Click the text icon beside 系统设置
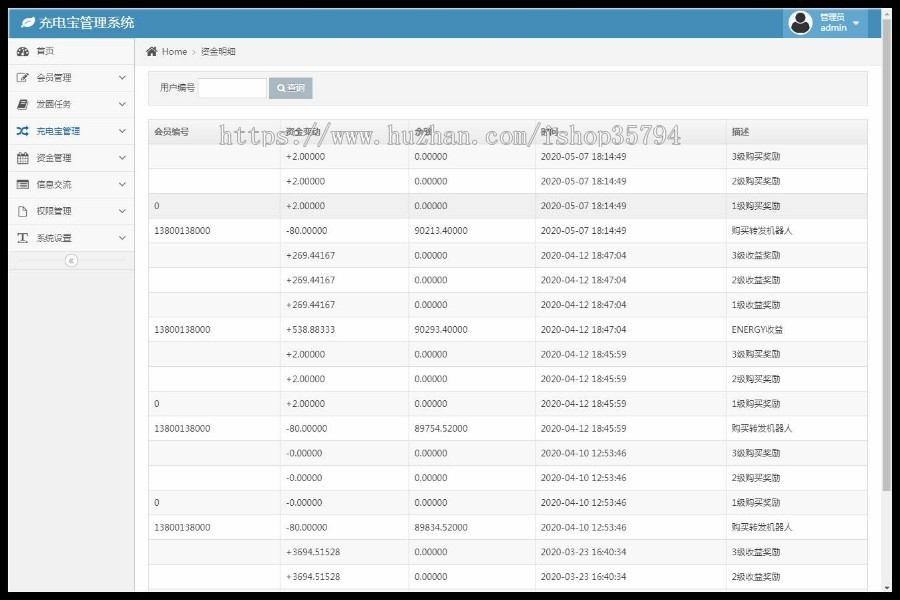Image resolution: width=900 pixels, height=600 pixels. click(x=23, y=238)
